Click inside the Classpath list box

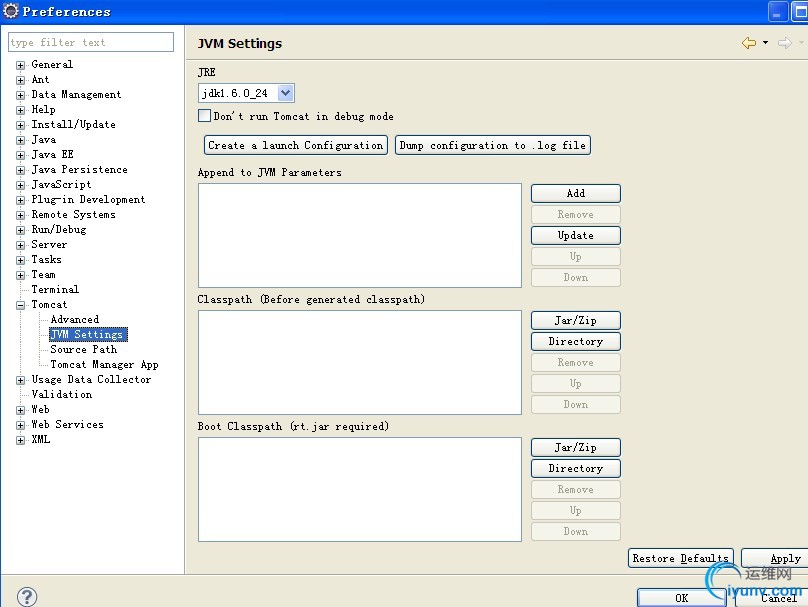(x=360, y=362)
